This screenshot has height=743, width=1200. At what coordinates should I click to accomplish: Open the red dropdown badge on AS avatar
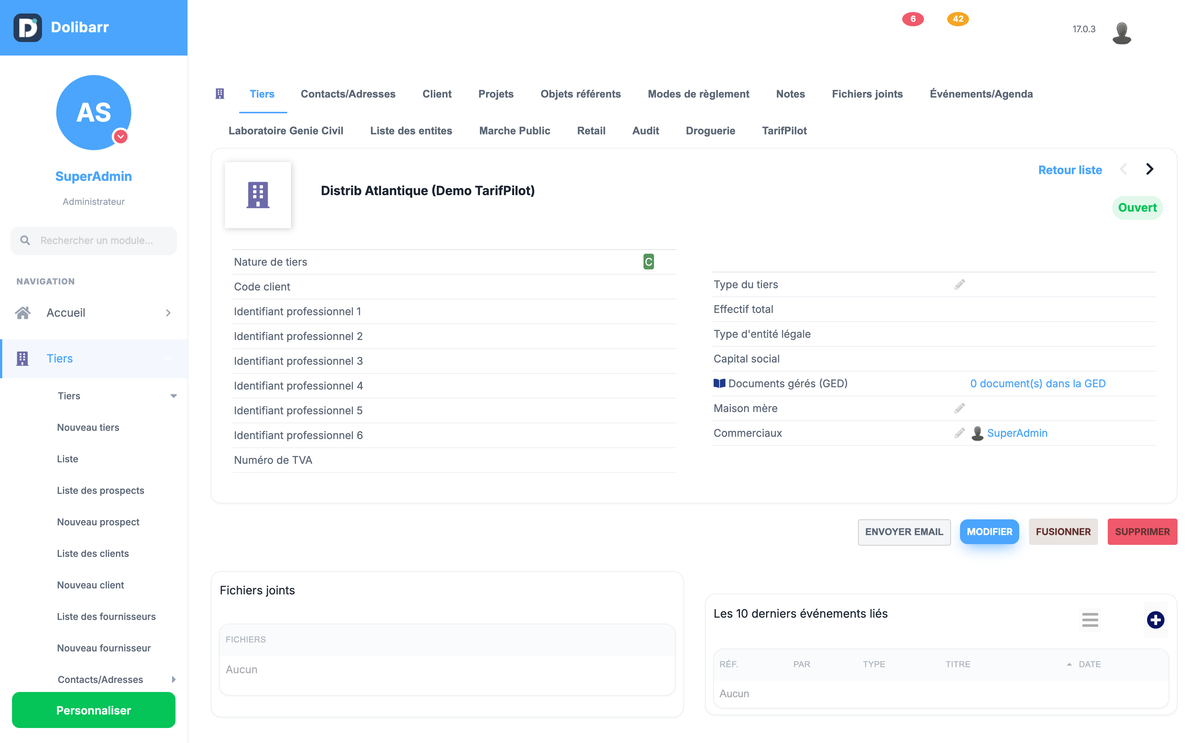click(120, 136)
